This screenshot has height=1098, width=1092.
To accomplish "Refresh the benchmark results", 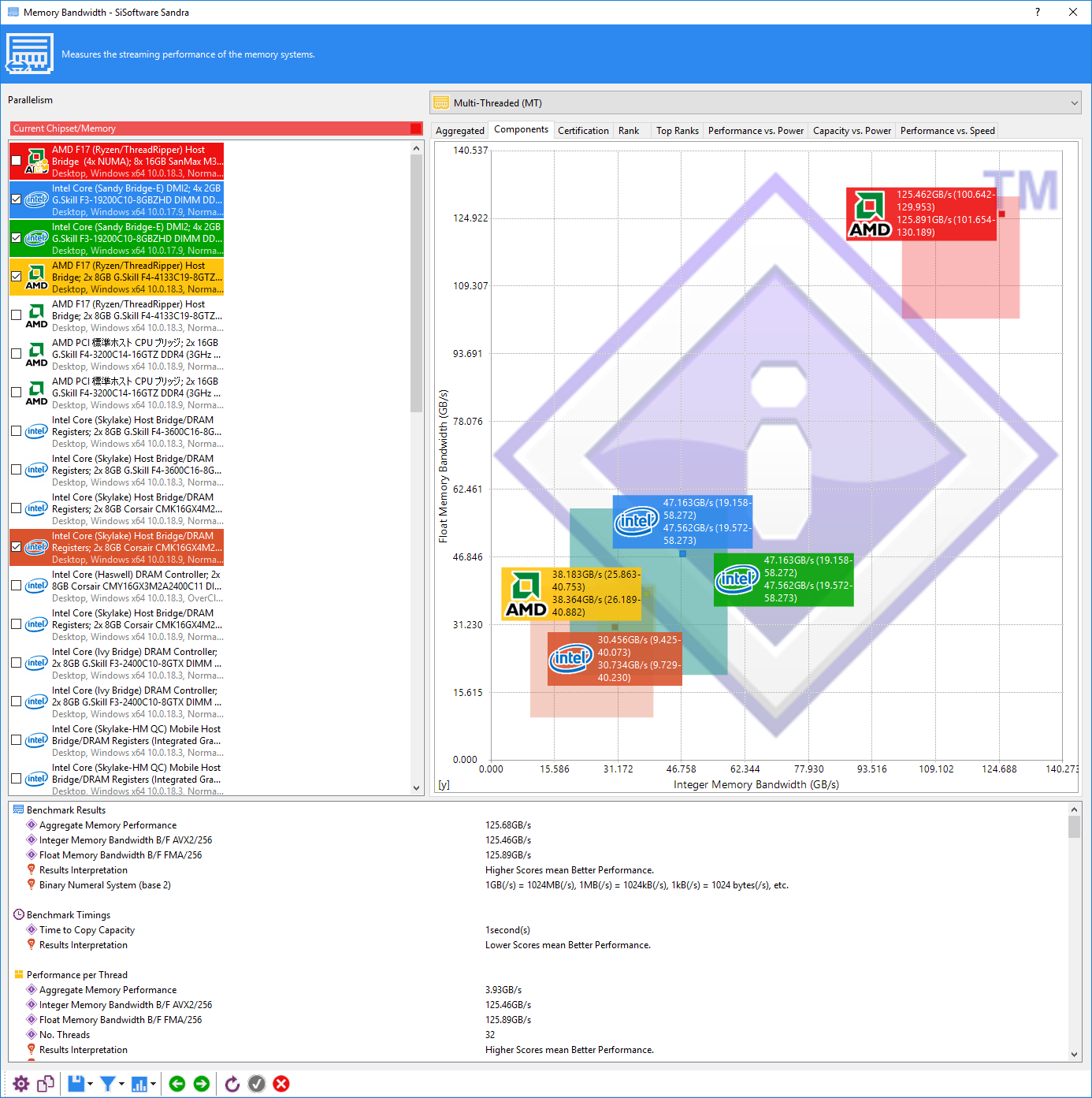I will pos(232,1084).
